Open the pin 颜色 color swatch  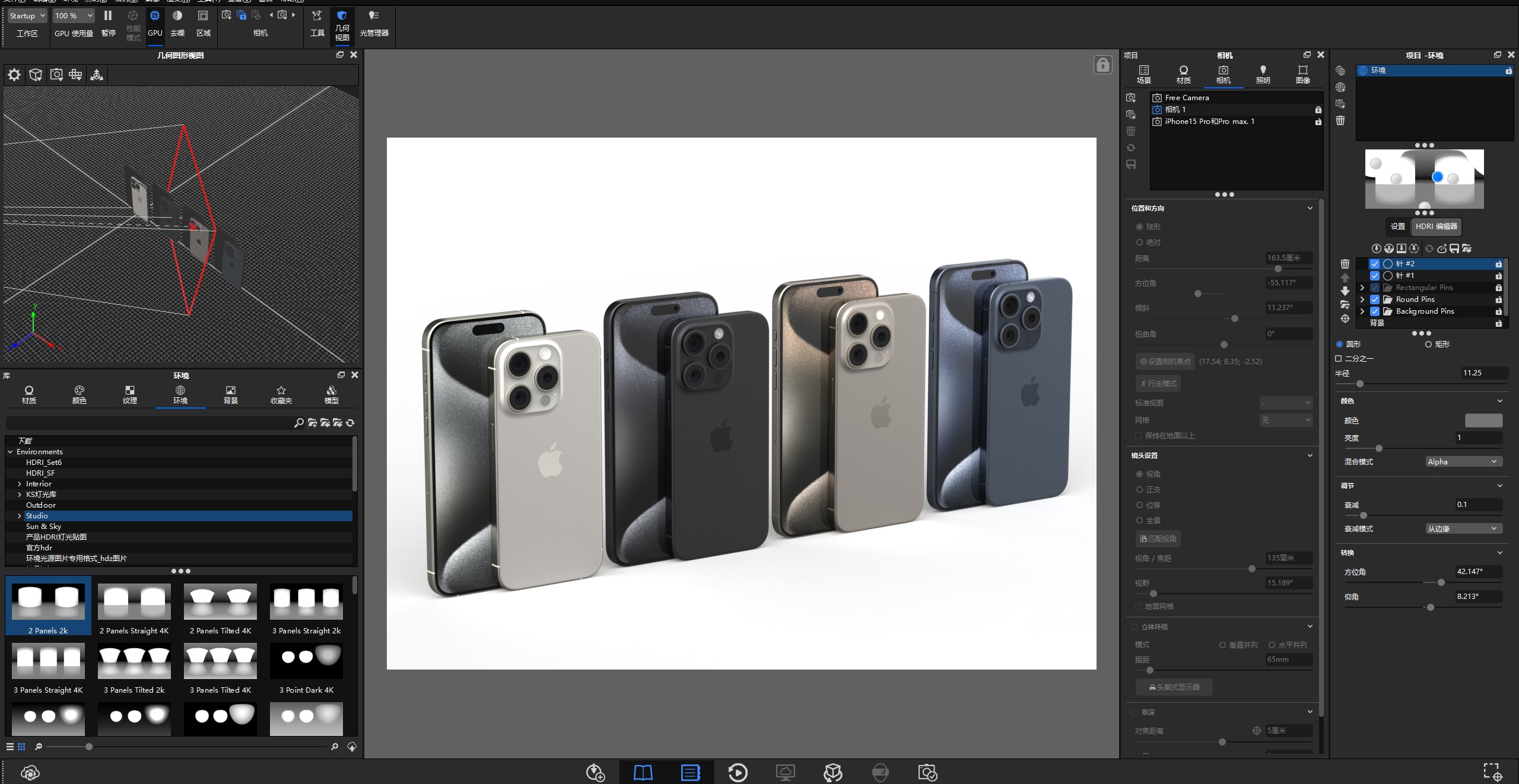click(x=1483, y=421)
